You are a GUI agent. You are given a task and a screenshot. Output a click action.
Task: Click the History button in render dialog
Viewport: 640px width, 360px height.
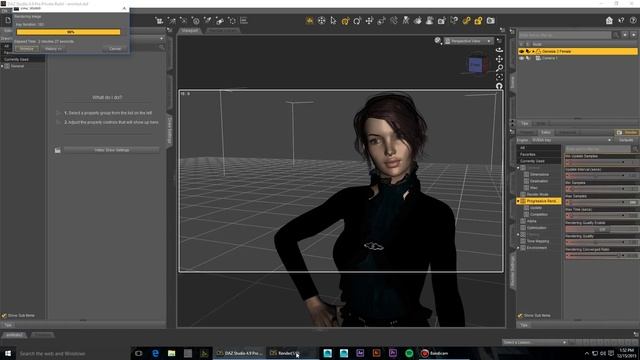[53, 49]
